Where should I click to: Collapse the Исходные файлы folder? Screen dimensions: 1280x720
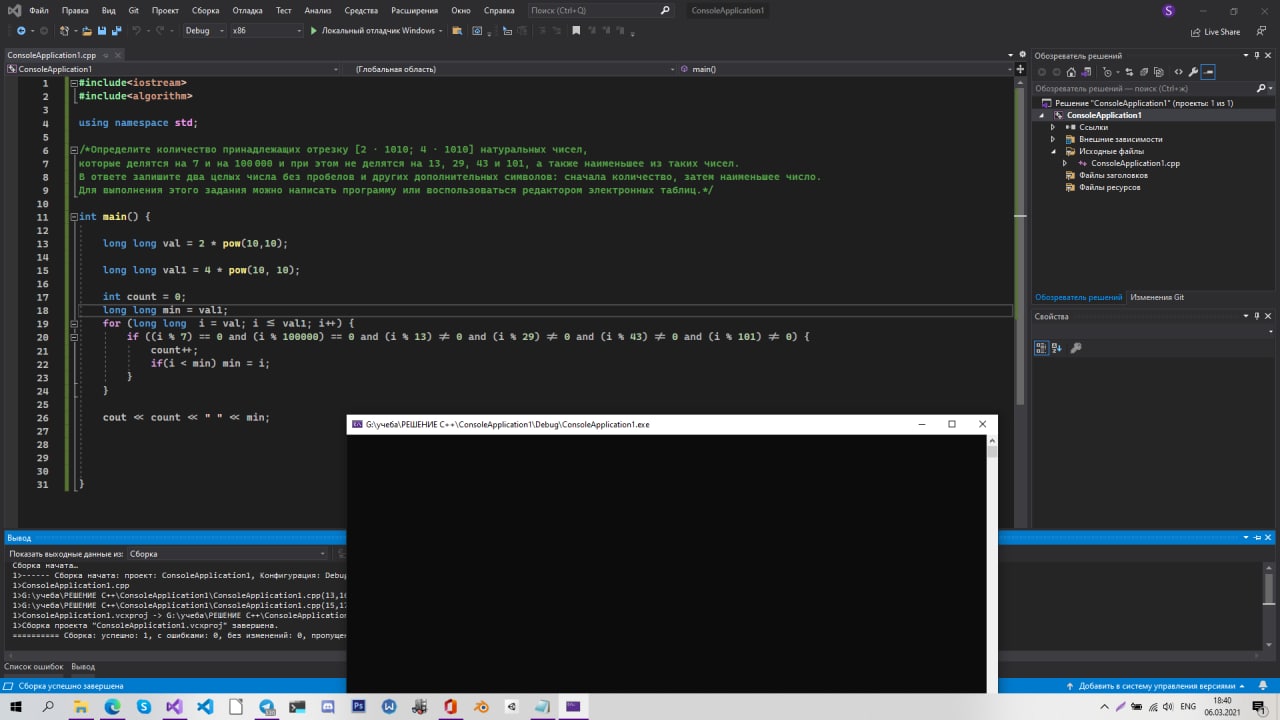pos(1052,151)
